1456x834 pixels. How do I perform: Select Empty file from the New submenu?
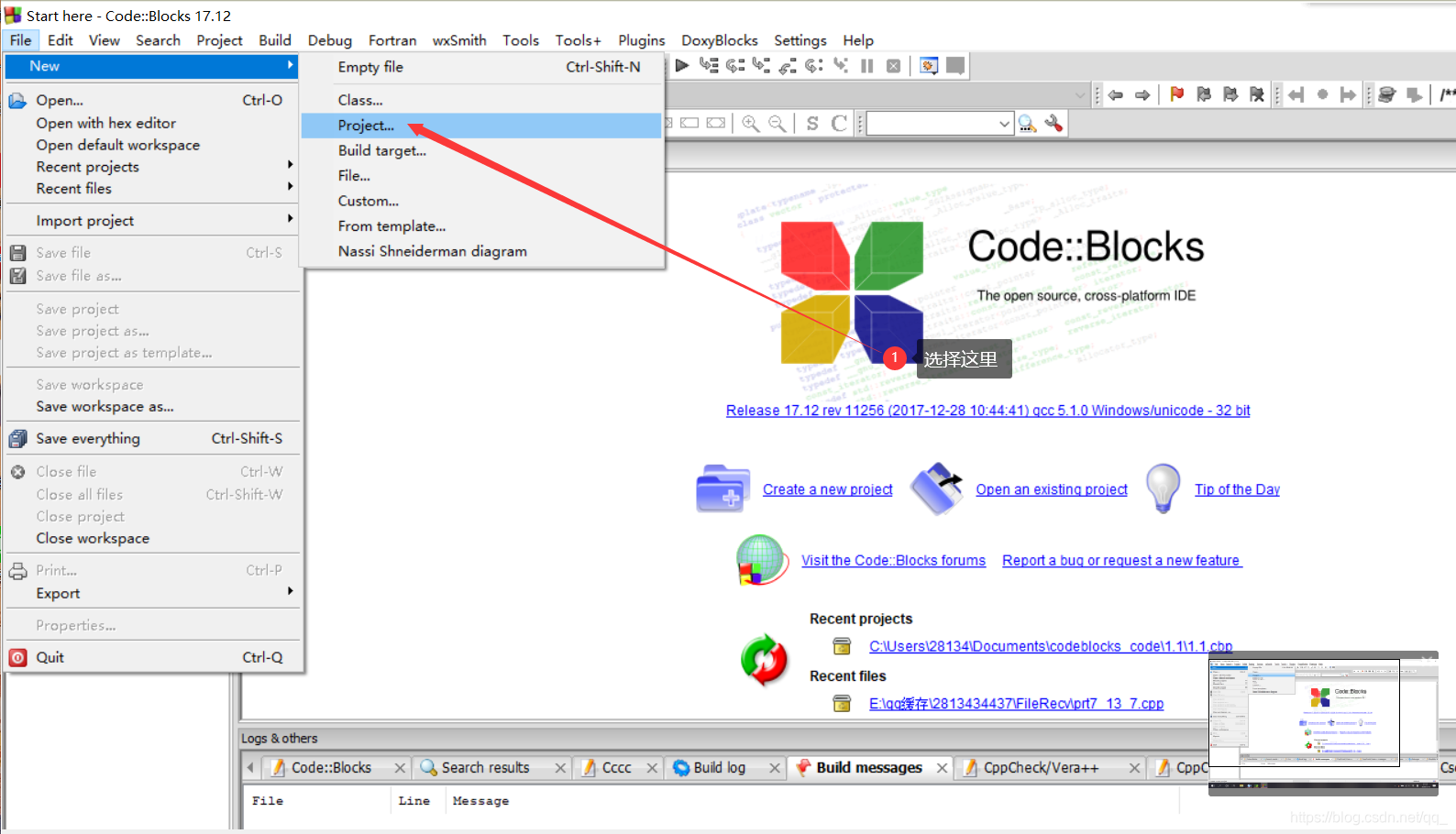coord(481,67)
